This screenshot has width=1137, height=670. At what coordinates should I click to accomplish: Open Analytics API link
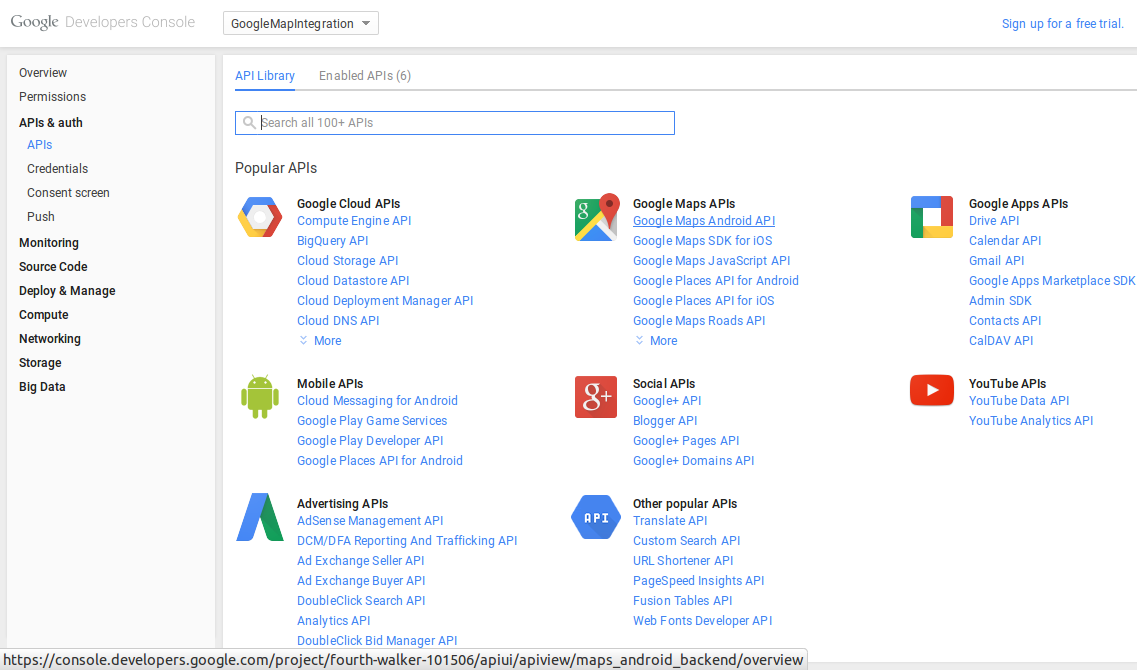[x=334, y=621]
